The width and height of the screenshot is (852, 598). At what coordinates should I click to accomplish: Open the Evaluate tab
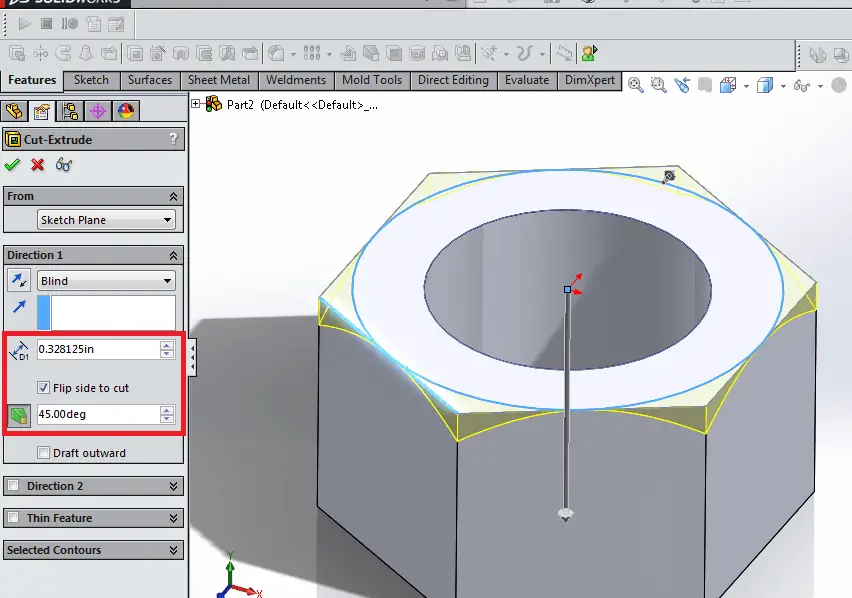click(x=527, y=80)
